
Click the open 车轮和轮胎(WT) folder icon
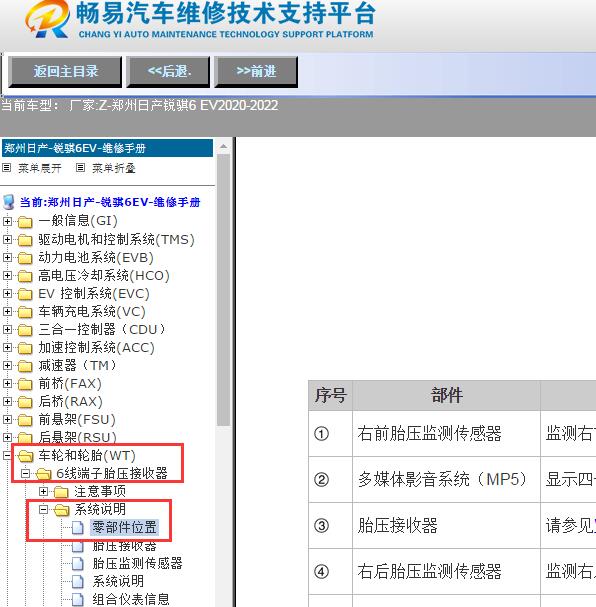[26, 456]
